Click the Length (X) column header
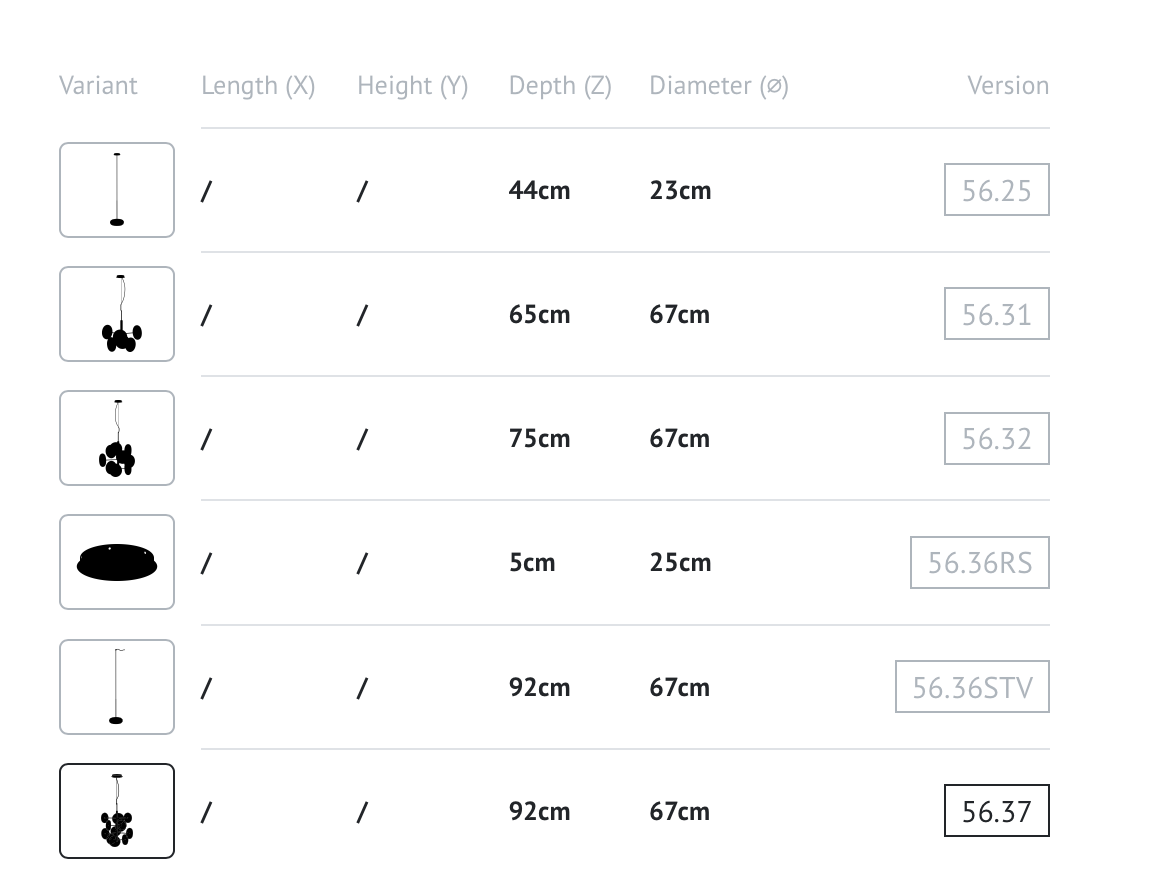The image size is (1152, 880). point(258,86)
